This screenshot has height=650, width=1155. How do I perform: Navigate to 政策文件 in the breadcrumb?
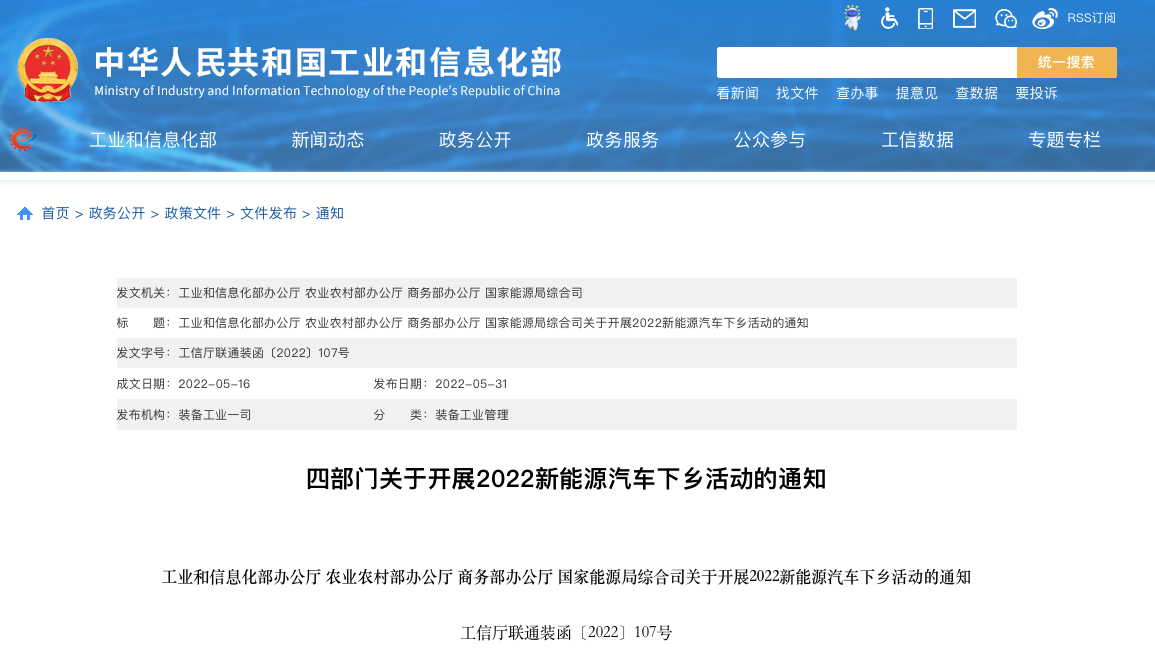click(x=193, y=214)
